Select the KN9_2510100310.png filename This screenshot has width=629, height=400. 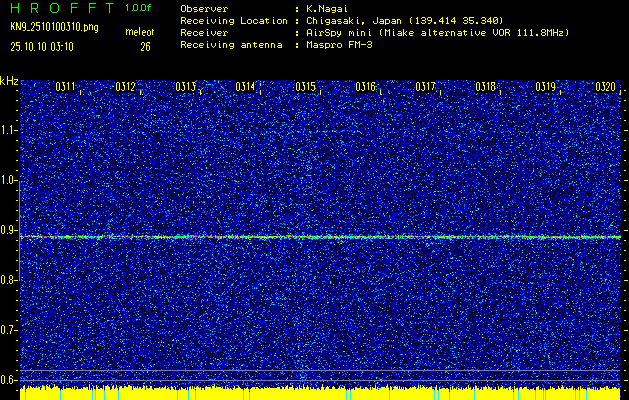coord(55,27)
